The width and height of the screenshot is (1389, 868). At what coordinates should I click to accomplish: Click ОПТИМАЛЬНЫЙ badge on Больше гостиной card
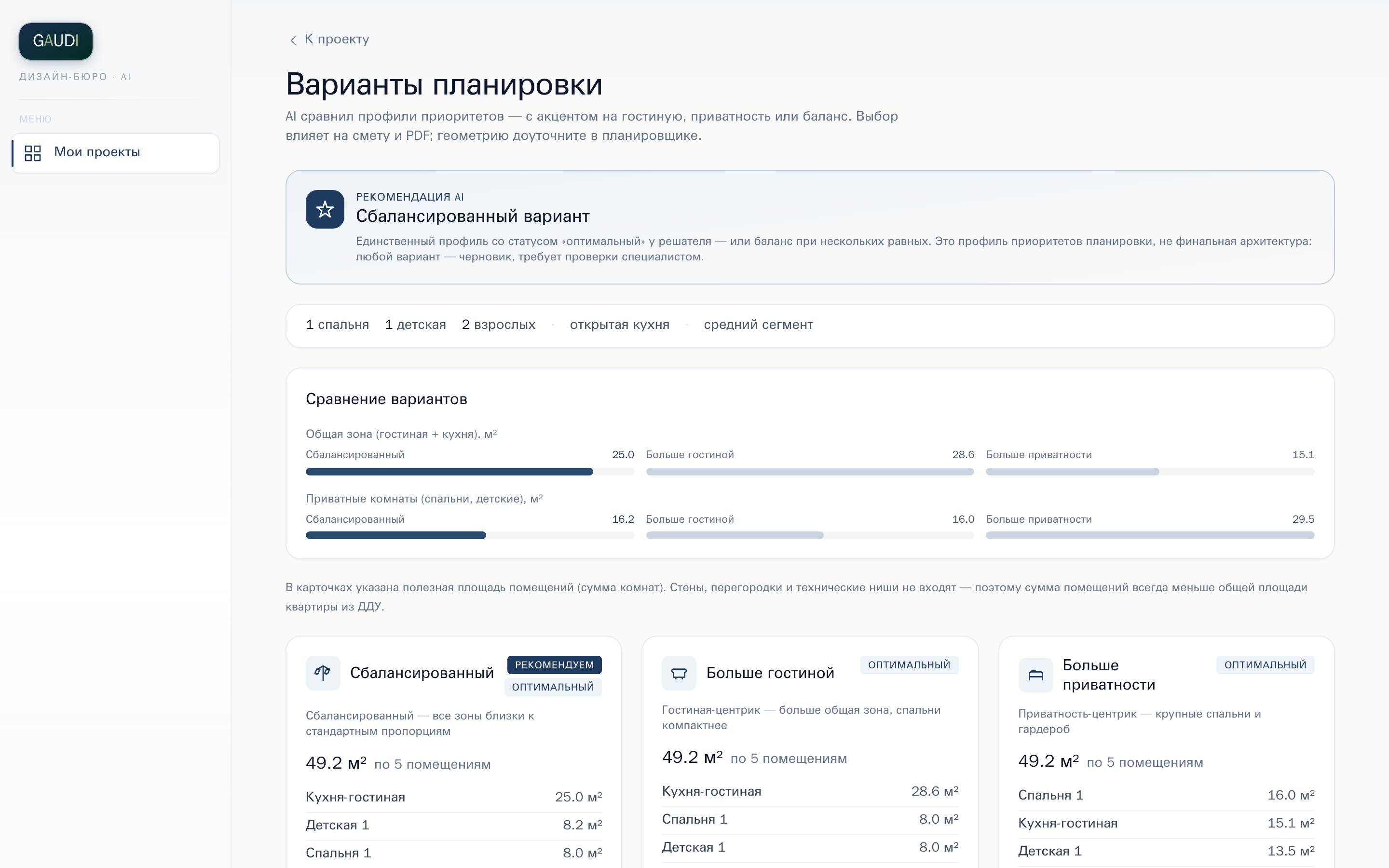pos(909,665)
